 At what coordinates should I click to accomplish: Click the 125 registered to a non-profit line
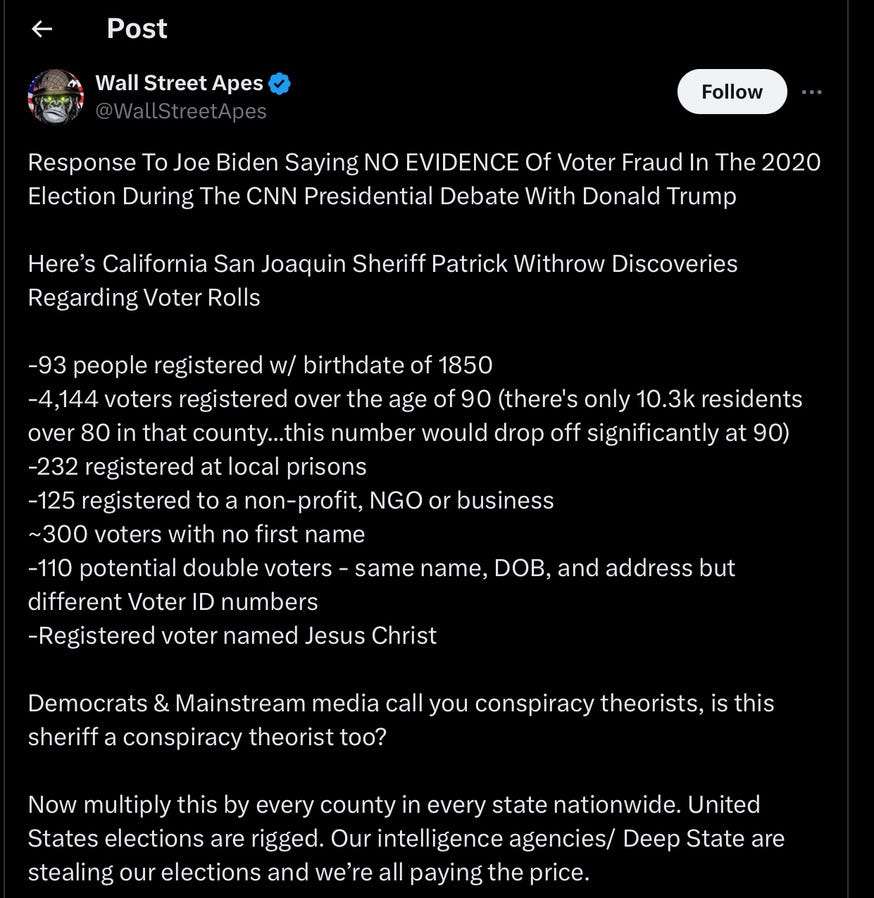290,500
